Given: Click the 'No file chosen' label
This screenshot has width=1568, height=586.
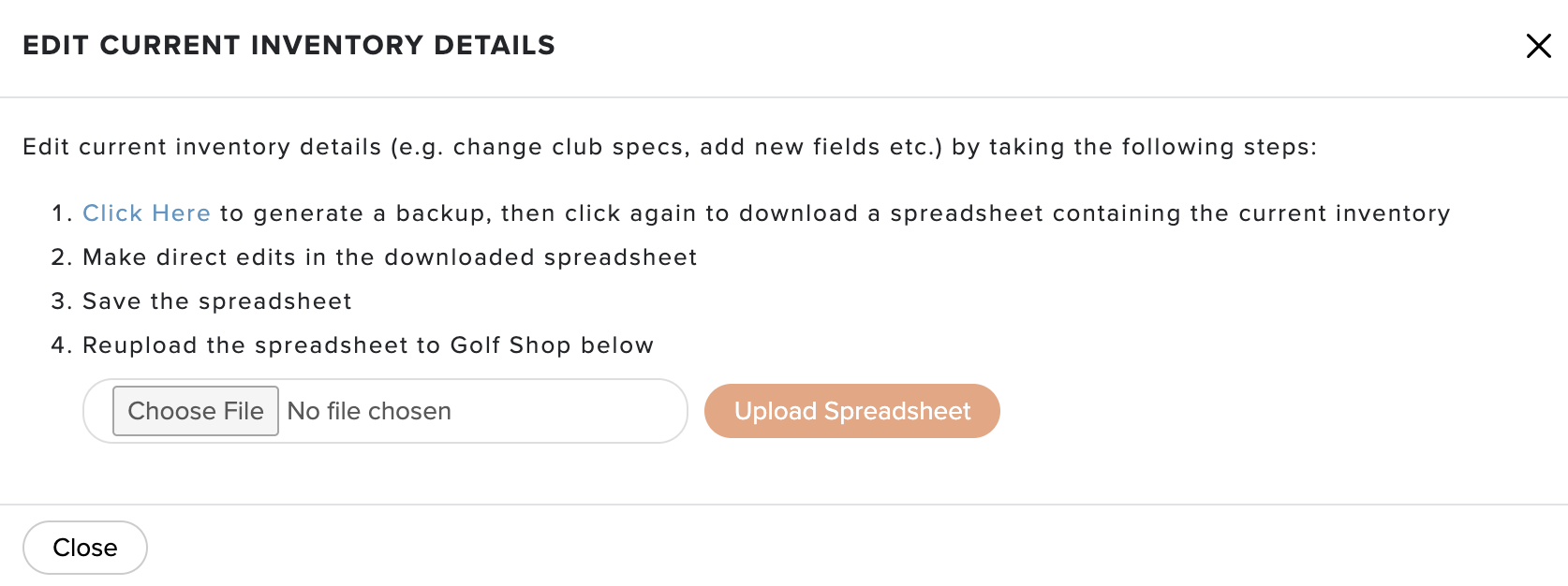Looking at the screenshot, I should pos(369,411).
